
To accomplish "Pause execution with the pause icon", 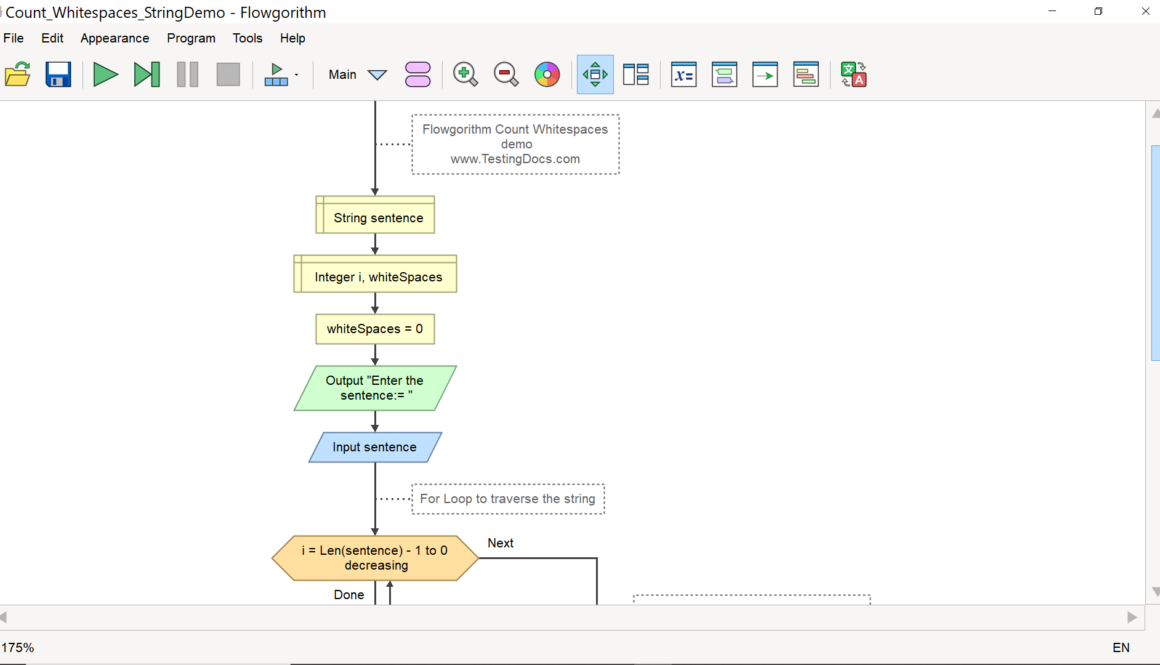I will (x=187, y=75).
